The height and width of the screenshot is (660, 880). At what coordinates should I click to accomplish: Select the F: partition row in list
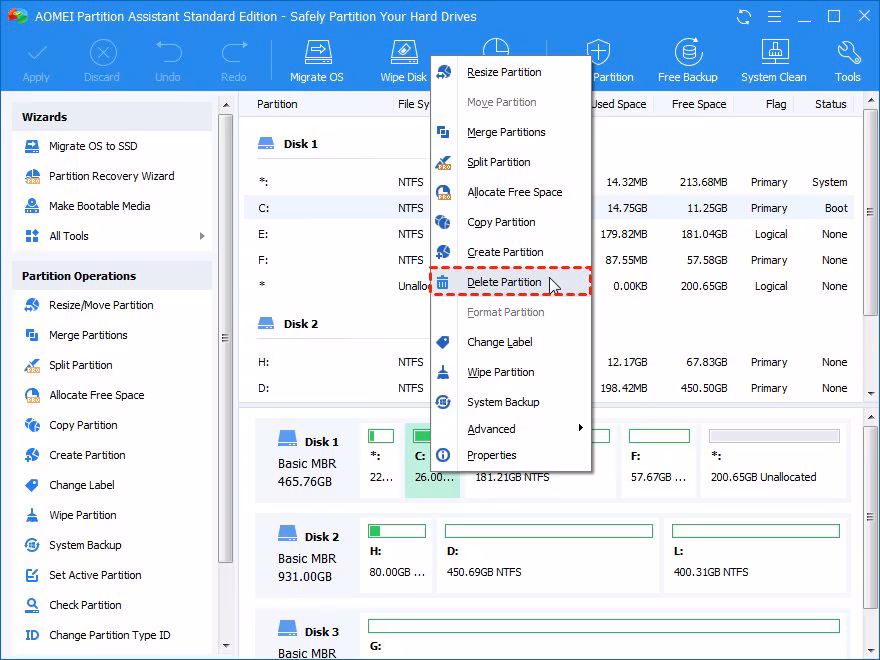pos(549,260)
